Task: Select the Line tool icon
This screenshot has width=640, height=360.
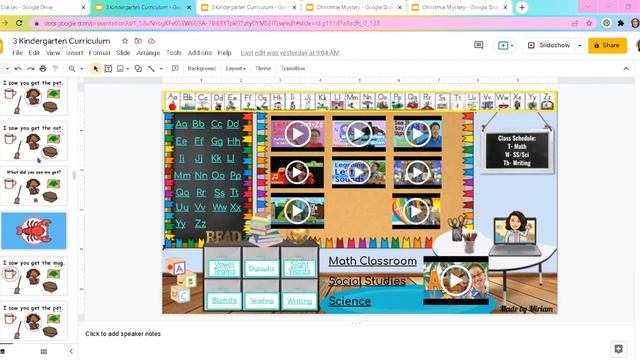Action: tap(151, 69)
